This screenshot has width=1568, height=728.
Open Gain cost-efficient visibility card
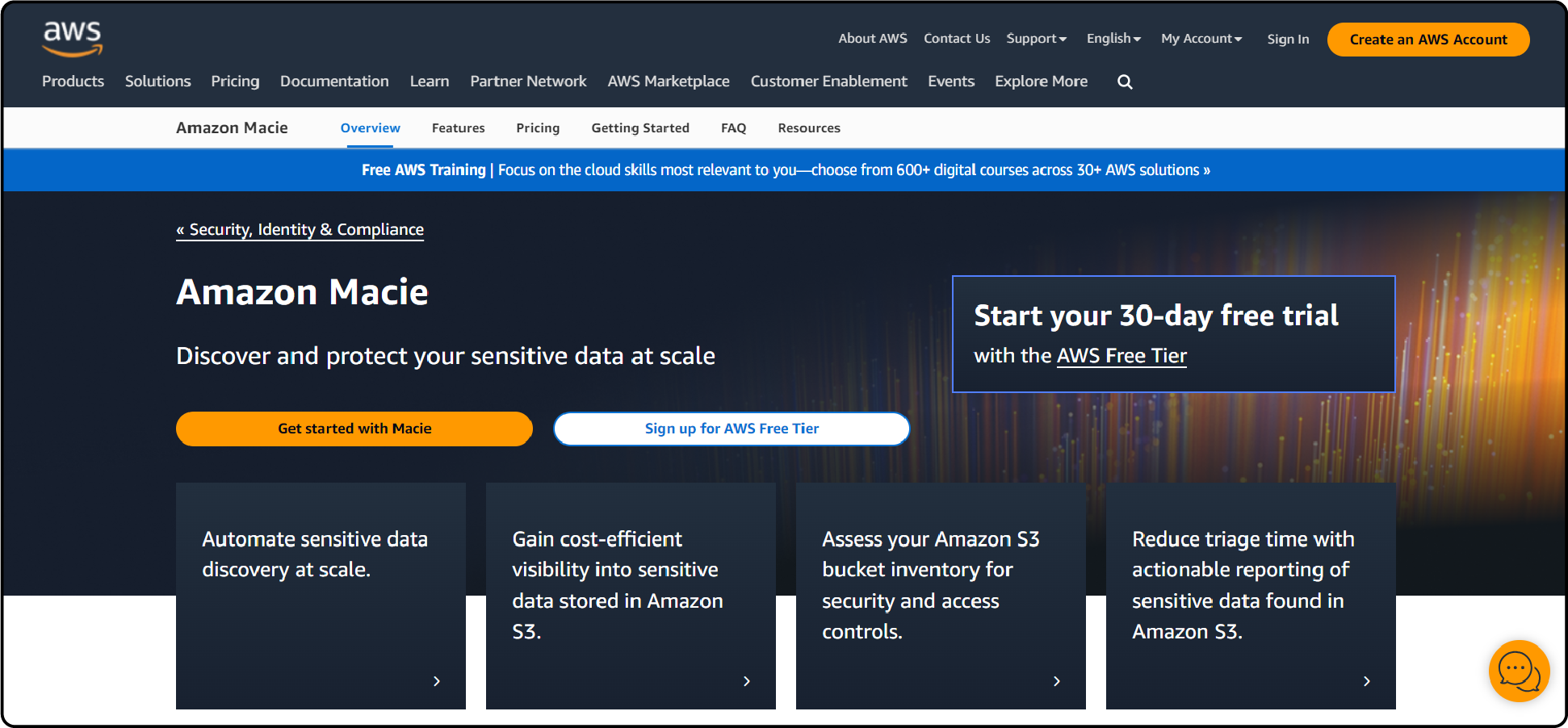631,596
